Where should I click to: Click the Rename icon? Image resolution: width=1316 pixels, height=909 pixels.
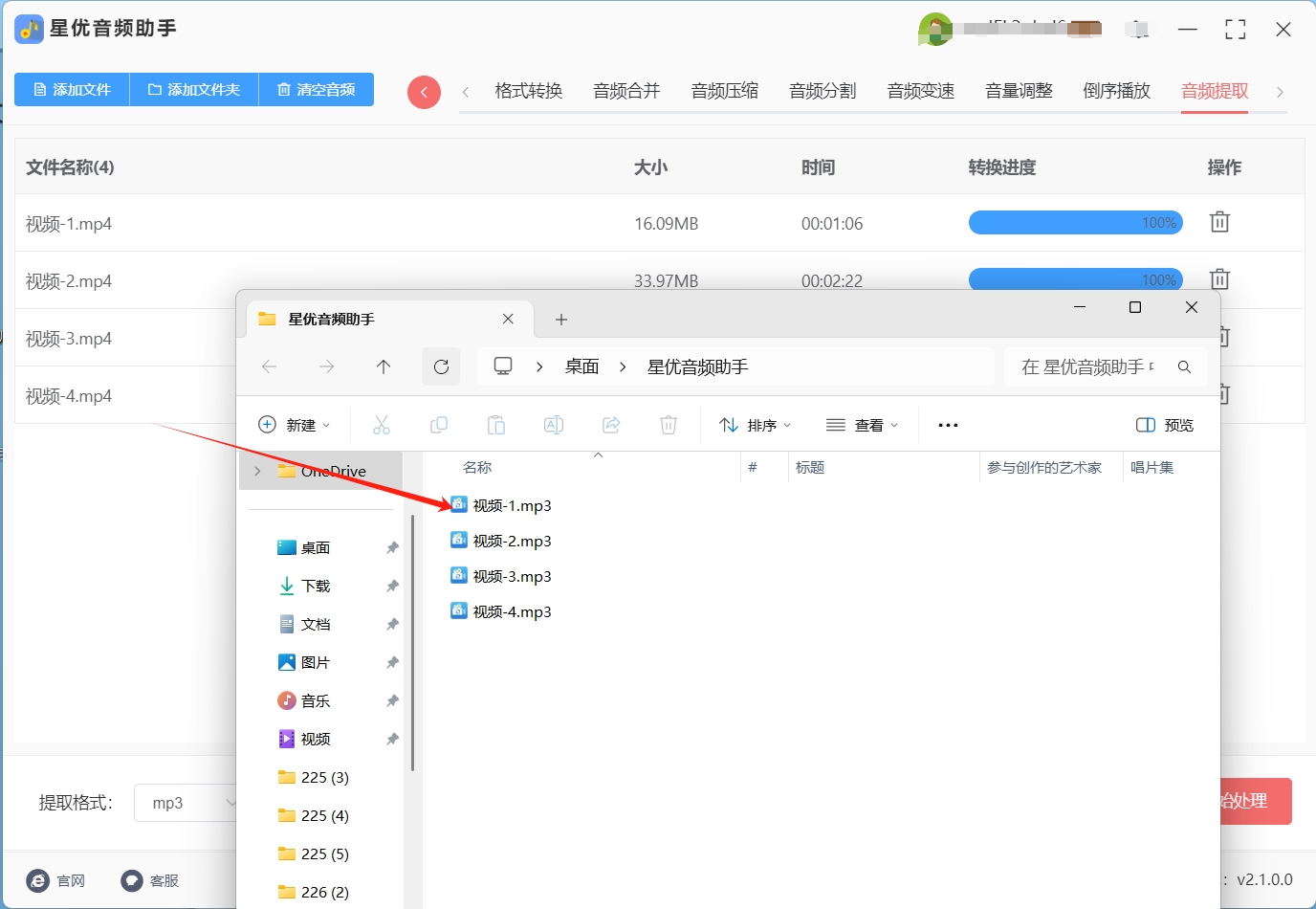pos(554,425)
